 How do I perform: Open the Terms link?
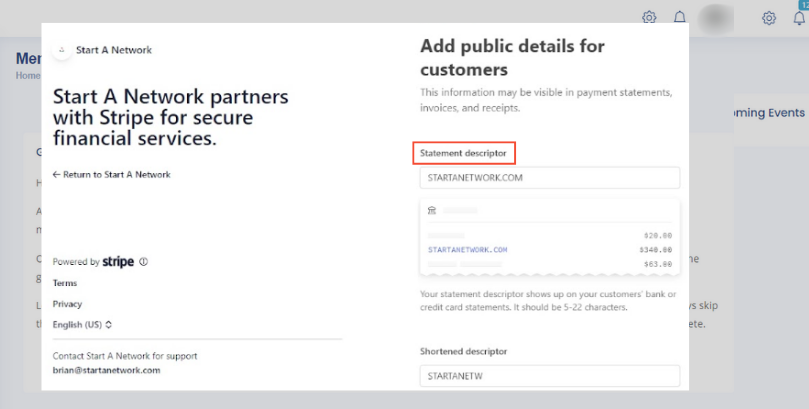[65, 283]
